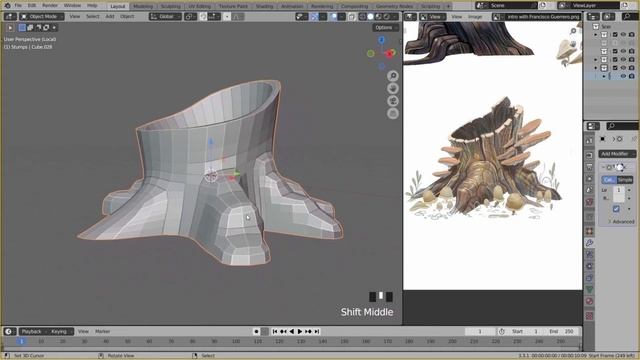Toggle viewport overlays
640x360 pixels.
tap(333, 17)
